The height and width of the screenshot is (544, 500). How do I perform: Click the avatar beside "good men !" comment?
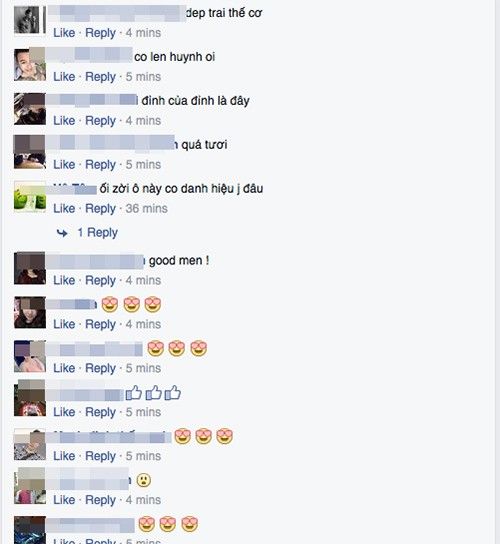pos(30,268)
